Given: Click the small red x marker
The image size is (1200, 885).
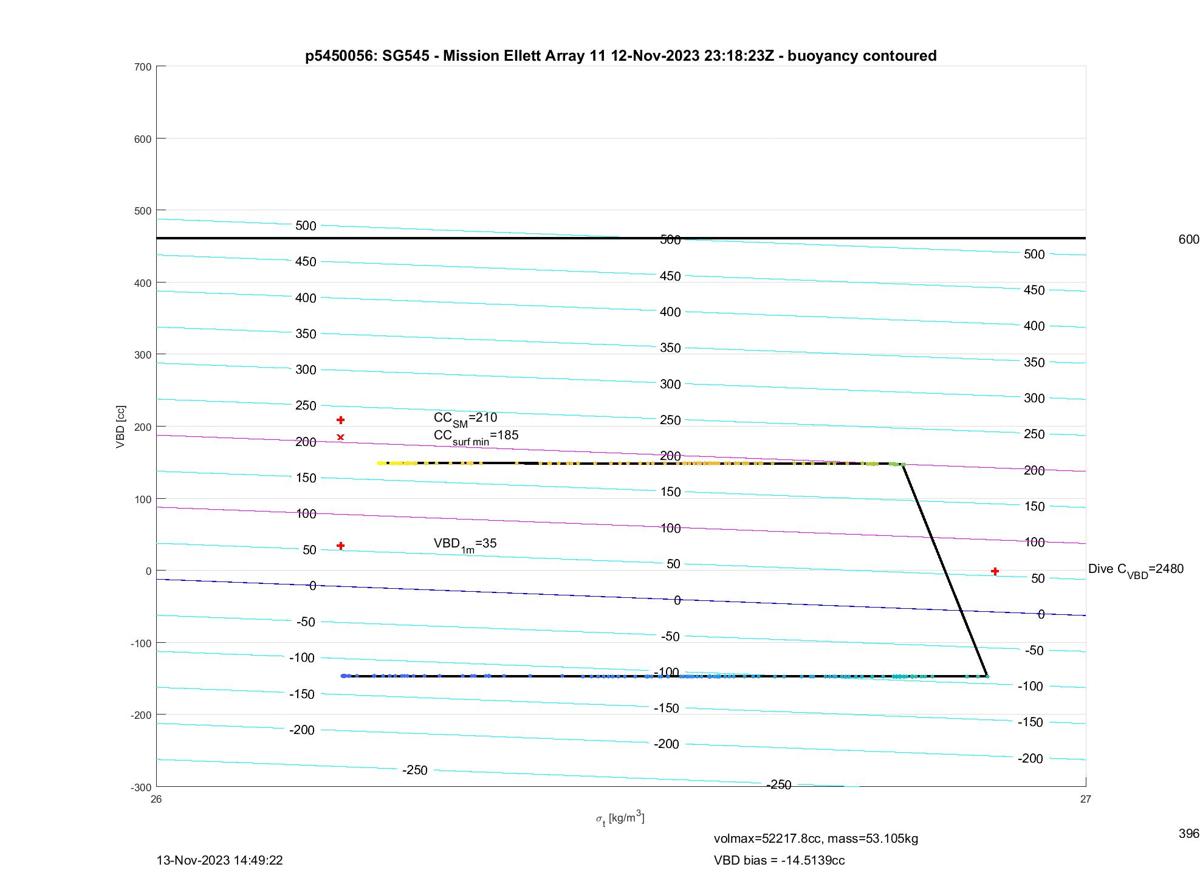Looking at the screenshot, I should tap(340, 437).
